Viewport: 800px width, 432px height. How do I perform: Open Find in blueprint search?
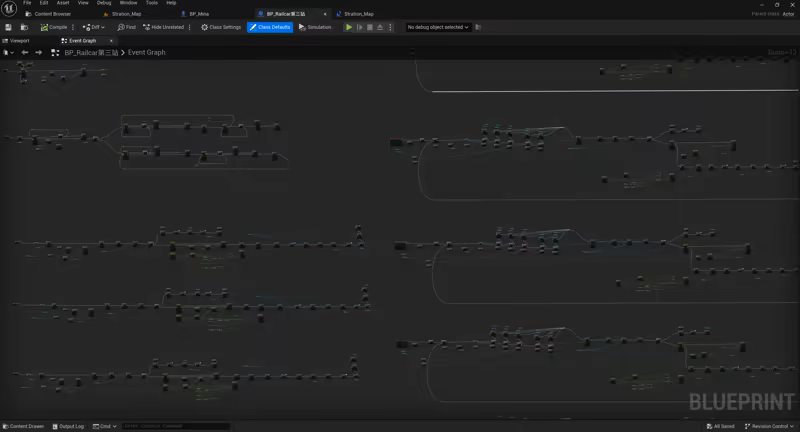(x=127, y=27)
